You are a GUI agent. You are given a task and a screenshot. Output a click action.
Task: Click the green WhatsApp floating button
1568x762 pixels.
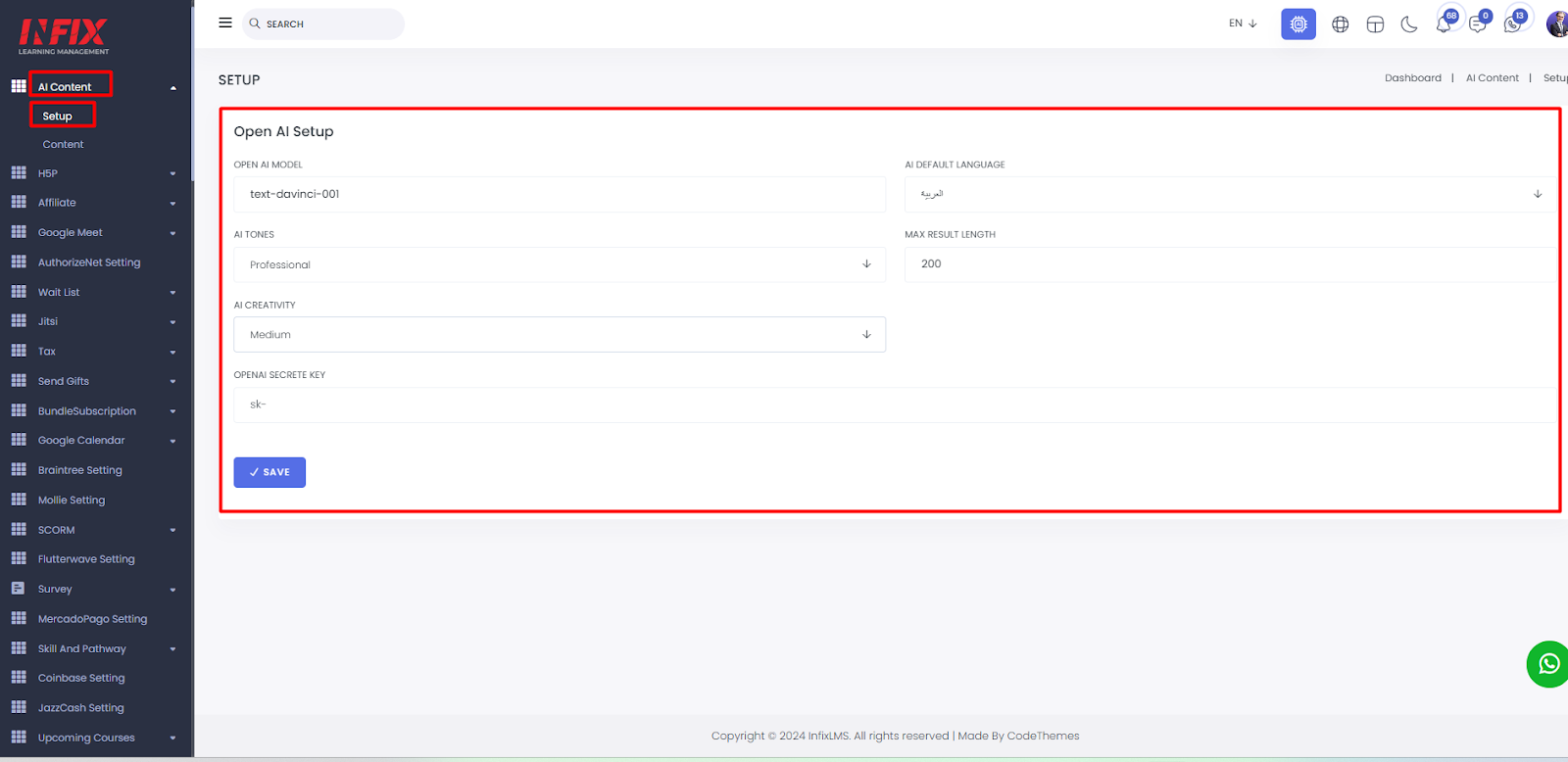(x=1547, y=664)
